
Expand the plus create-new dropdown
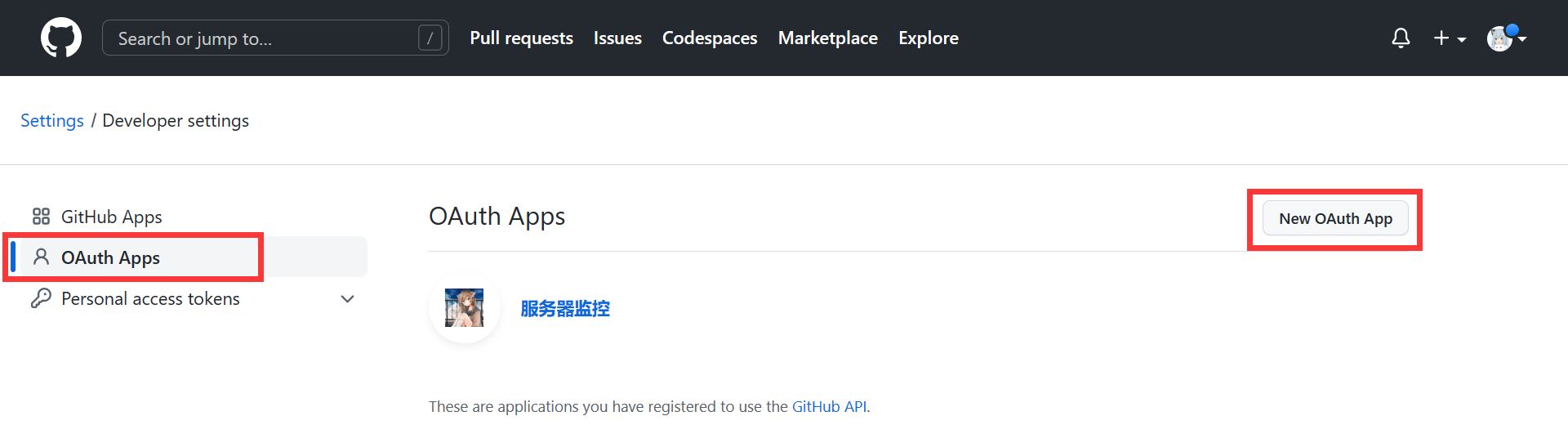[1449, 38]
